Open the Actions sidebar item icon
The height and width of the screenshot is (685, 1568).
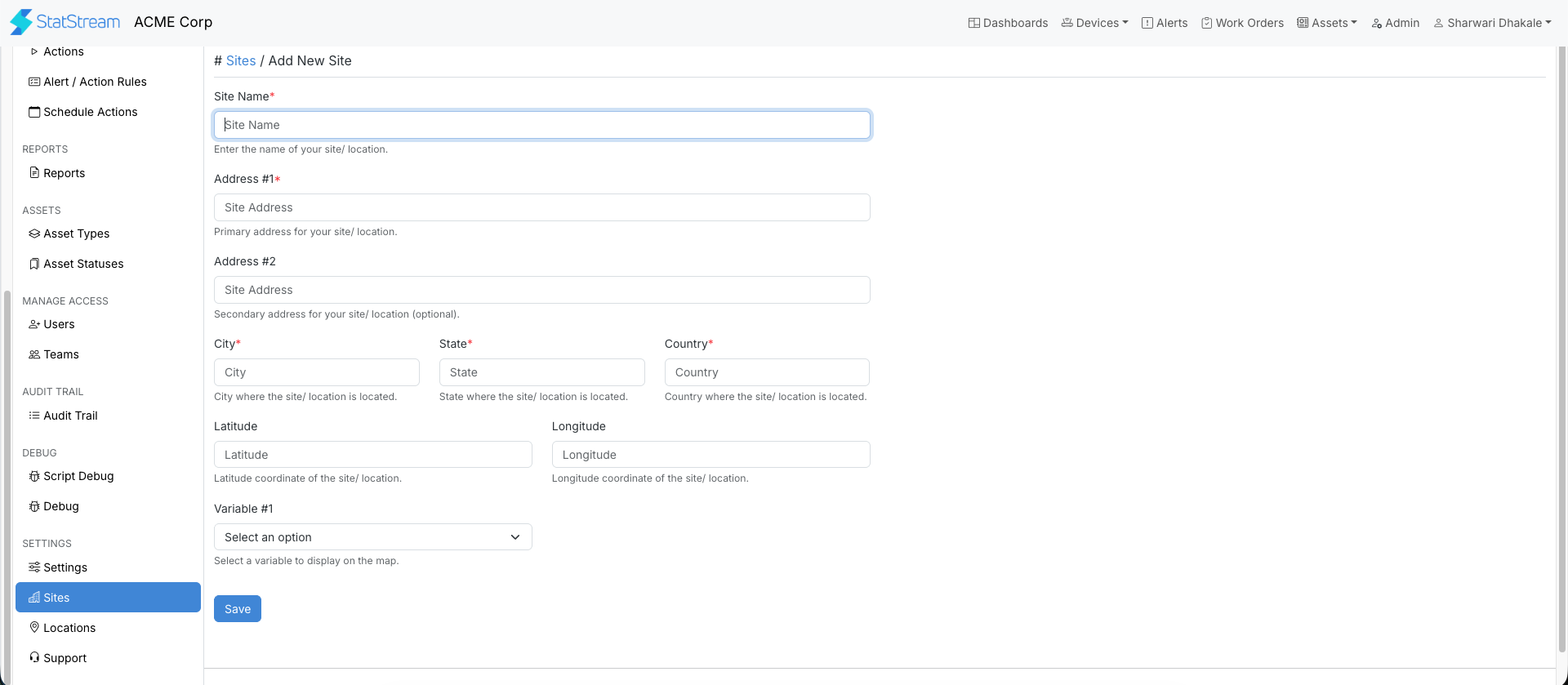point(34,51)
